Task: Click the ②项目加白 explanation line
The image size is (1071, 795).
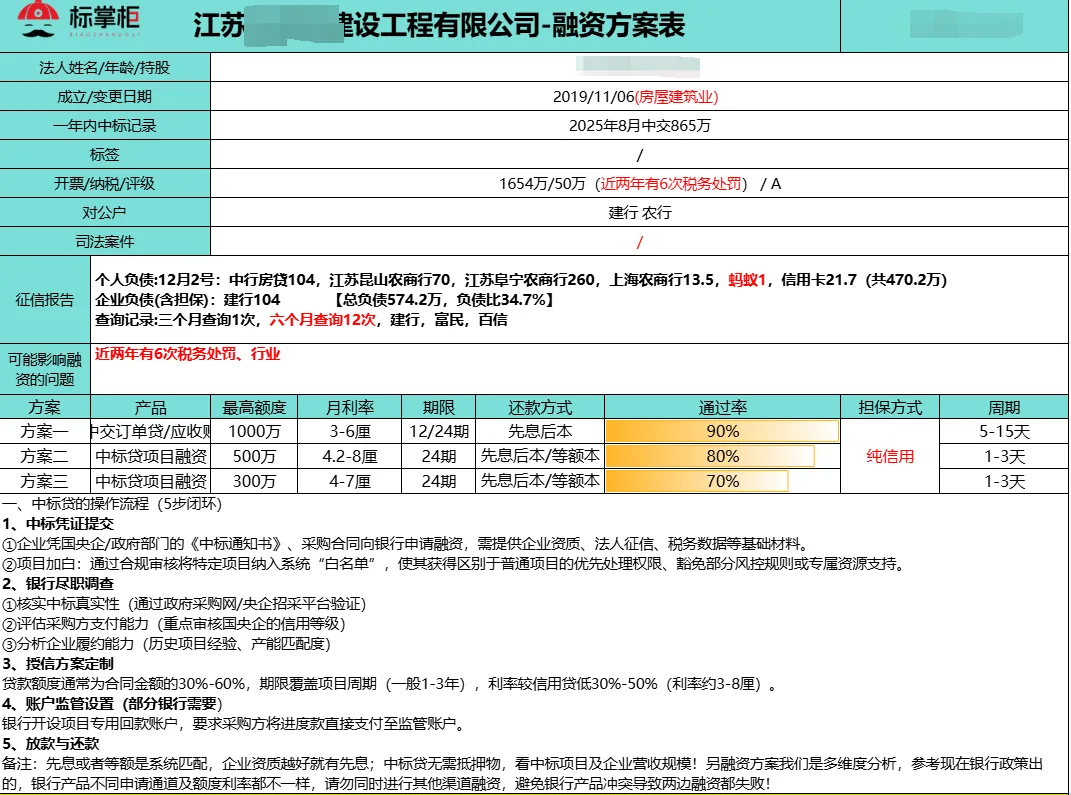Action: (454, 564)
